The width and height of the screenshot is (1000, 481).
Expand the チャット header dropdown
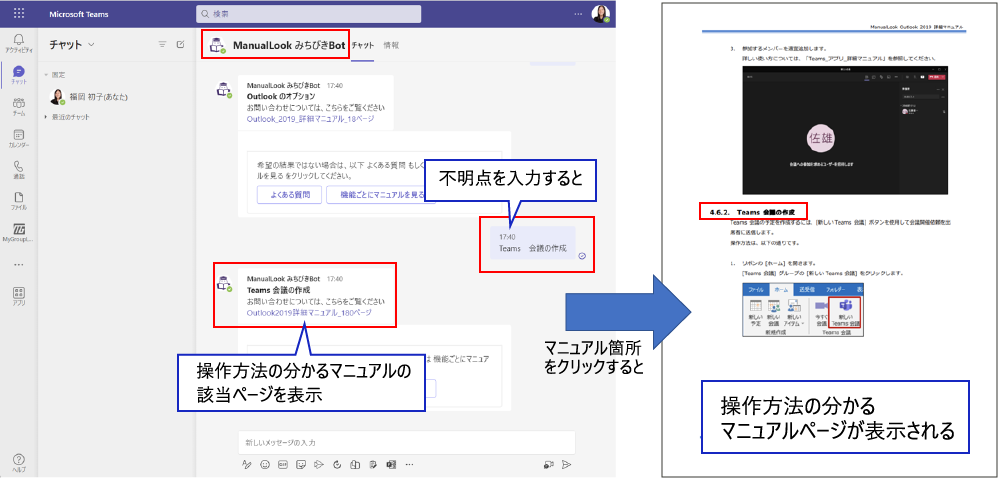click(x=92, y=45)
